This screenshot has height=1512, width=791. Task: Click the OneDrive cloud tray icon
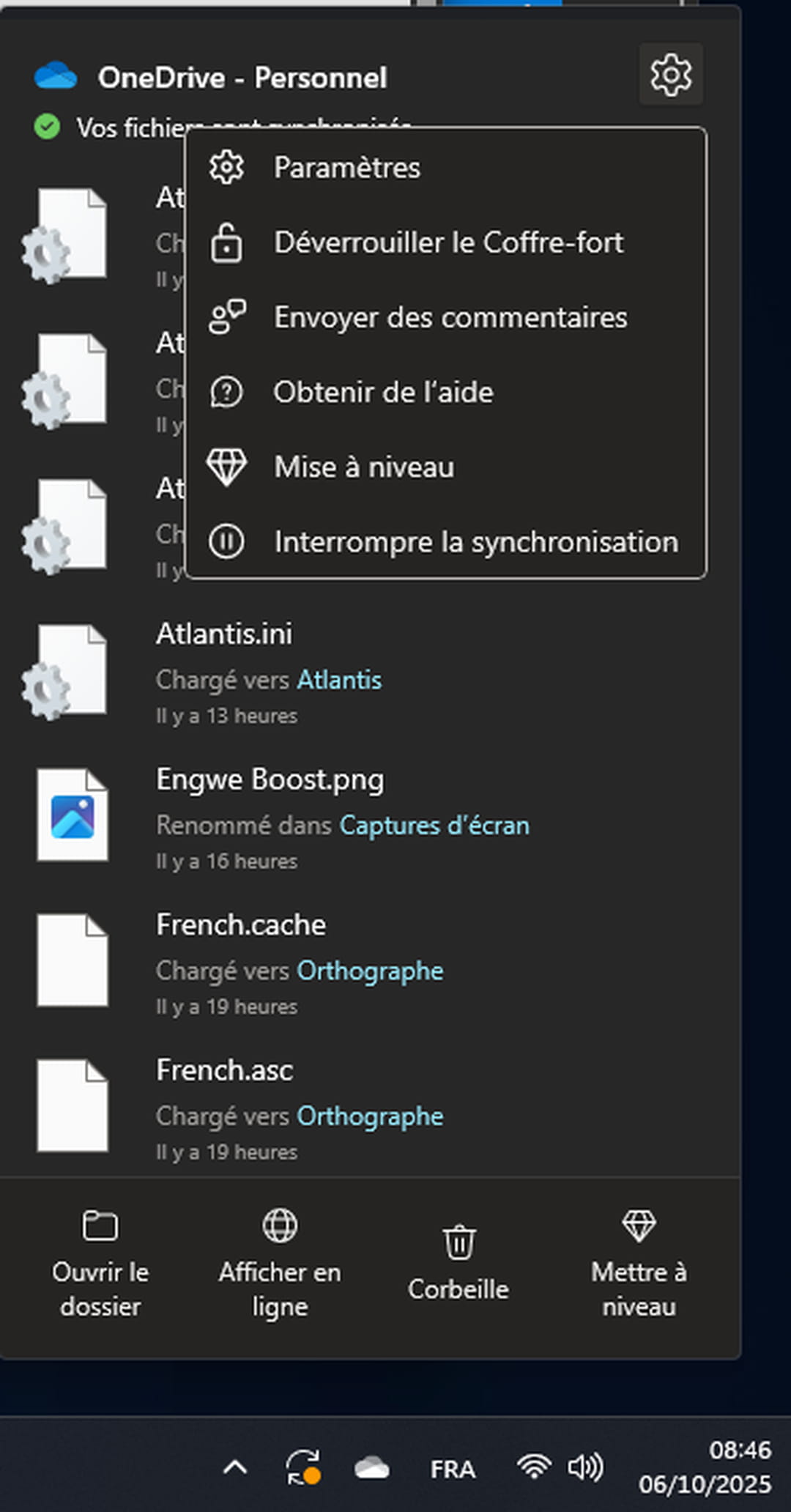(371, 1468)
